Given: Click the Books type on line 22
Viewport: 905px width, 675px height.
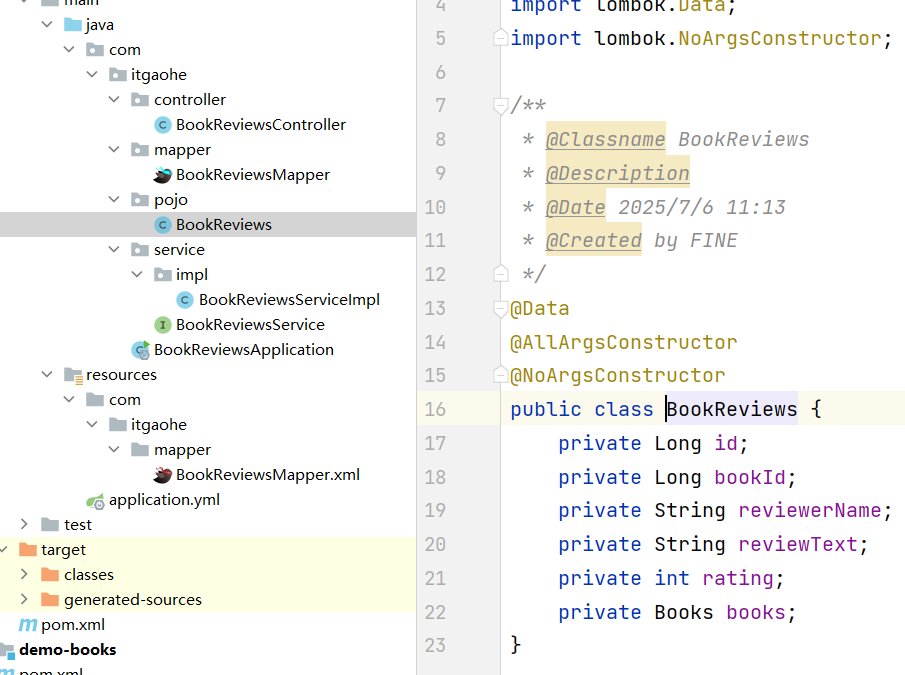Looking at the screenshot, I should pyautogui.click(x=684, y=613).
